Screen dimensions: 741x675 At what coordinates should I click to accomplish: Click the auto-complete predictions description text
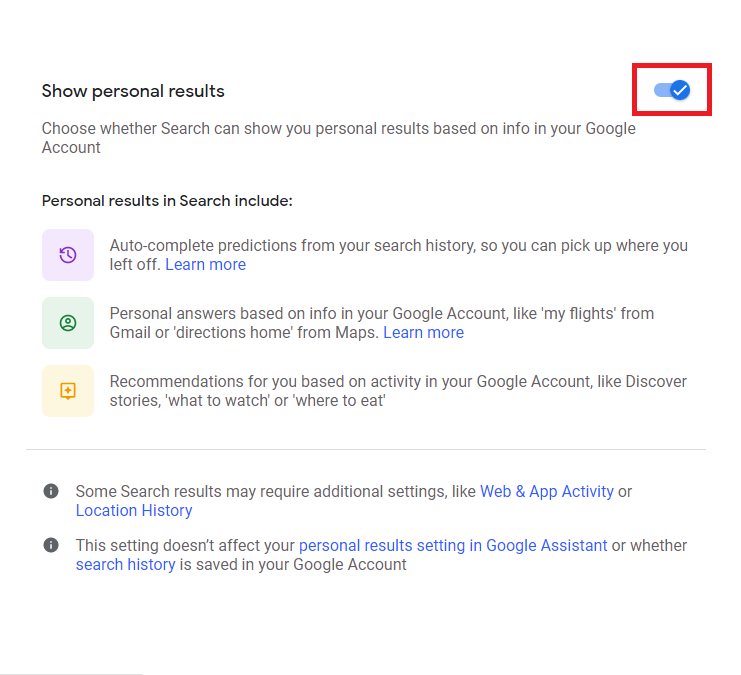point(398,246)
